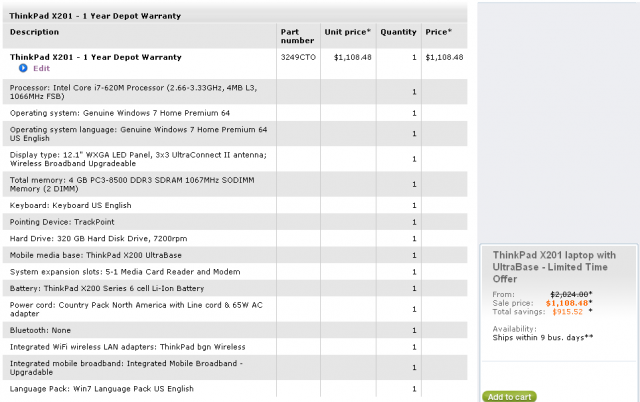
Task: Click the blue arrow icon beside Edit
Action: click(23, 68)
